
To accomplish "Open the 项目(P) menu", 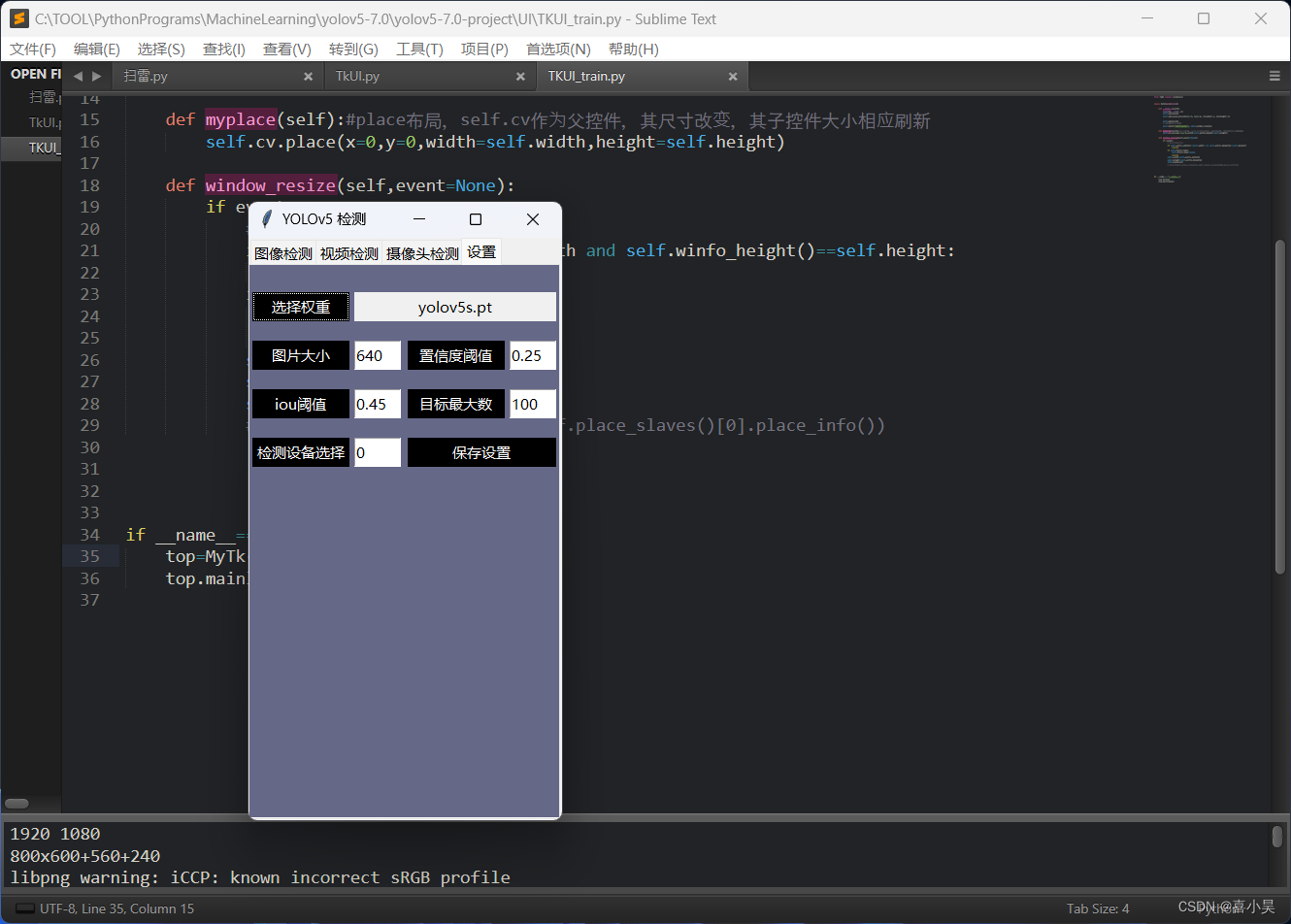I will [x=484, y=49].
